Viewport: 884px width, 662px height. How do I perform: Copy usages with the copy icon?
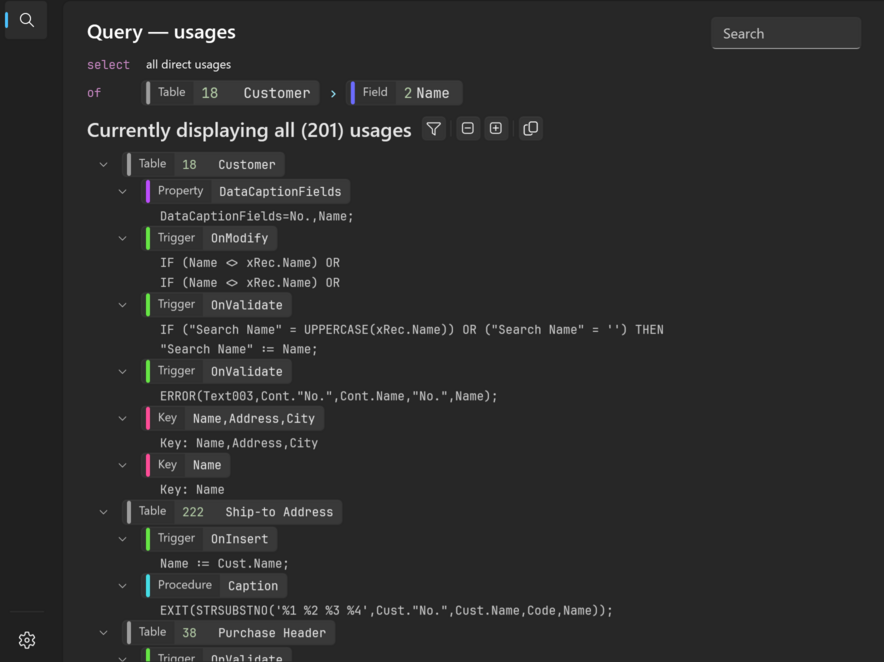tap(531, 129)
